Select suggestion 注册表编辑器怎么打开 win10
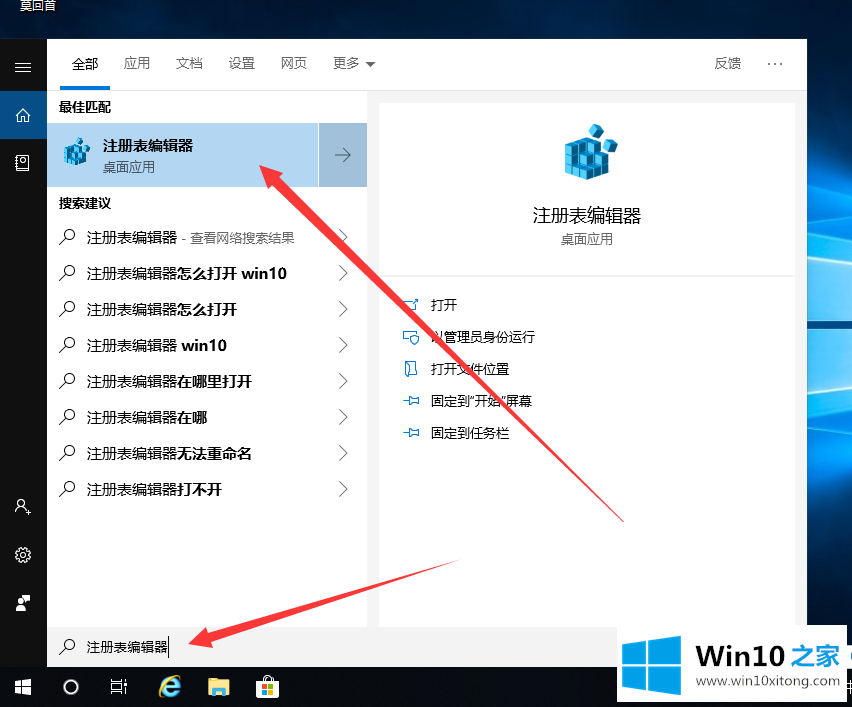Image resolution: width=852 pixels, height=707 pixels. [186, 273]
